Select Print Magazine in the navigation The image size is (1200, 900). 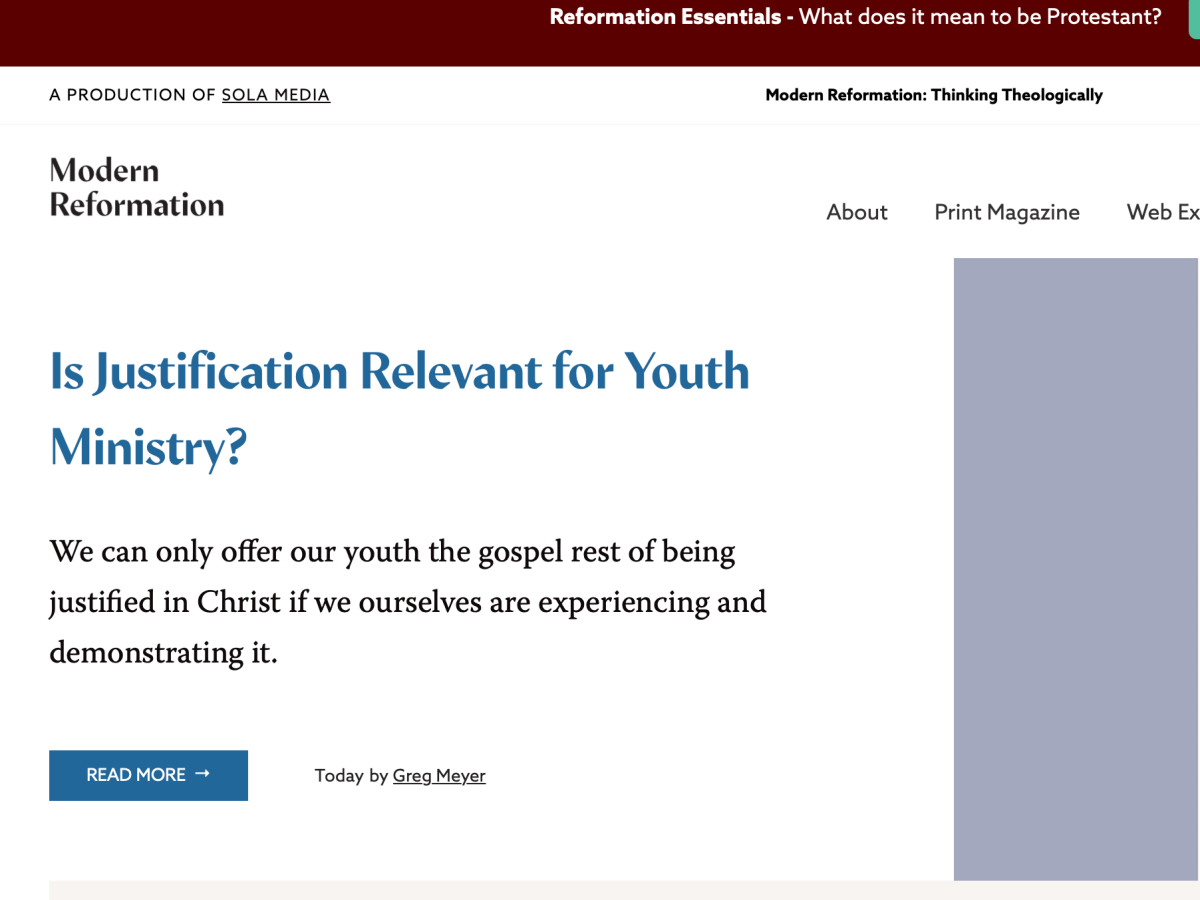(1006, 212)
